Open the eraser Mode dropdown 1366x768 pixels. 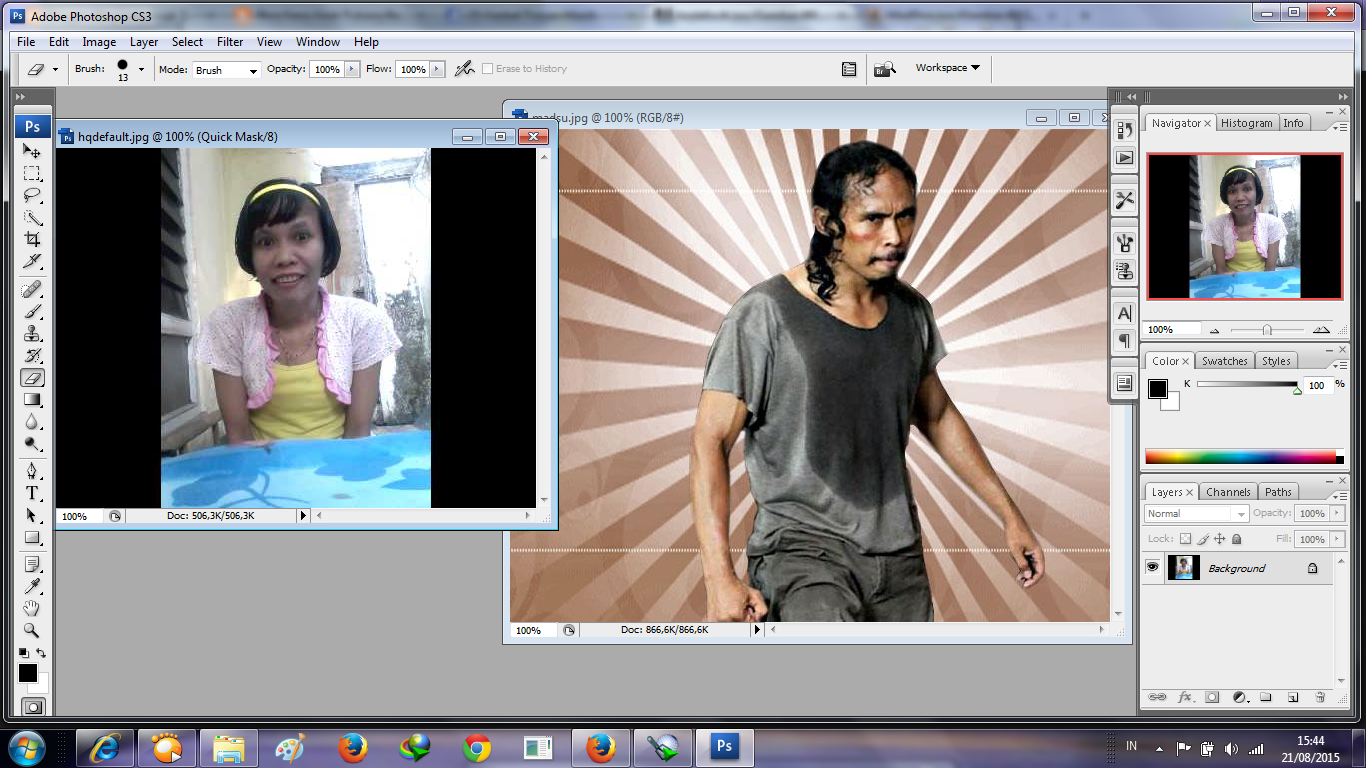click(x=227, y=70)
